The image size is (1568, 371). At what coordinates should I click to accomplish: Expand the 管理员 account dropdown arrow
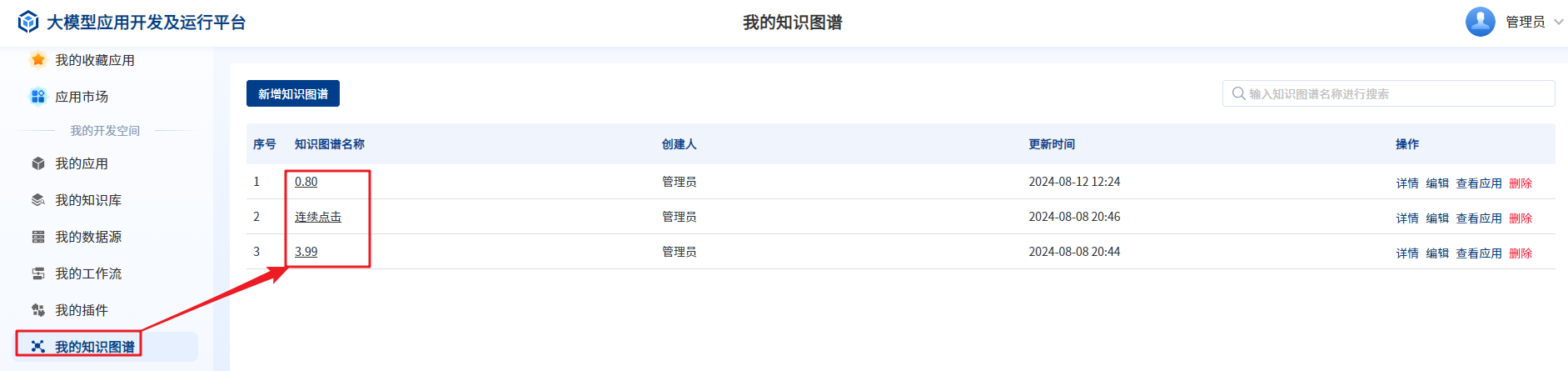coord(1558,23)
